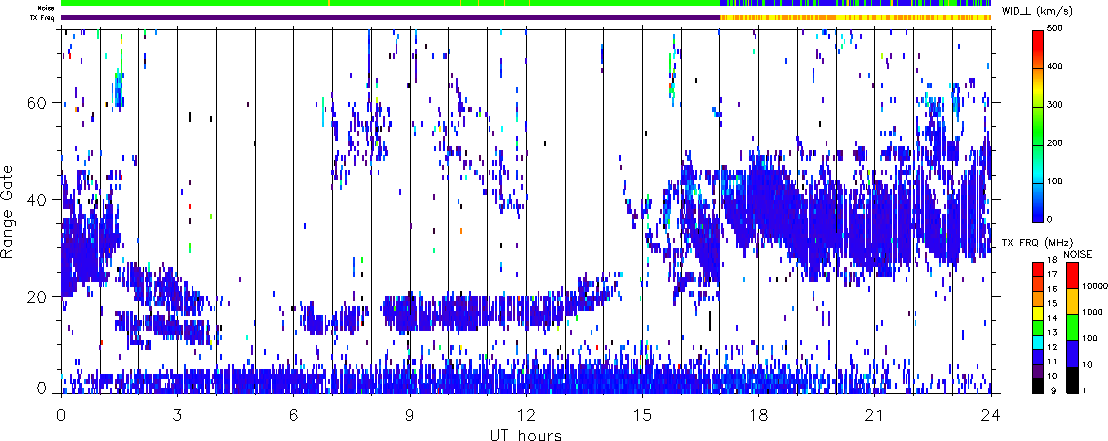Screen dimensions: 1108x441
Task: Click the 12 tick label on the UT hours axis
Action: click(527, 415)
